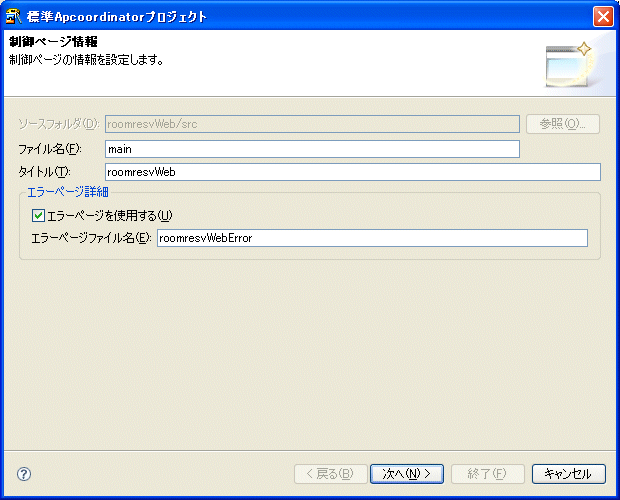This screenshot has width=620, height=500.
Task: Click the ソースフォルダ(D): label
Action: point(59,124)
